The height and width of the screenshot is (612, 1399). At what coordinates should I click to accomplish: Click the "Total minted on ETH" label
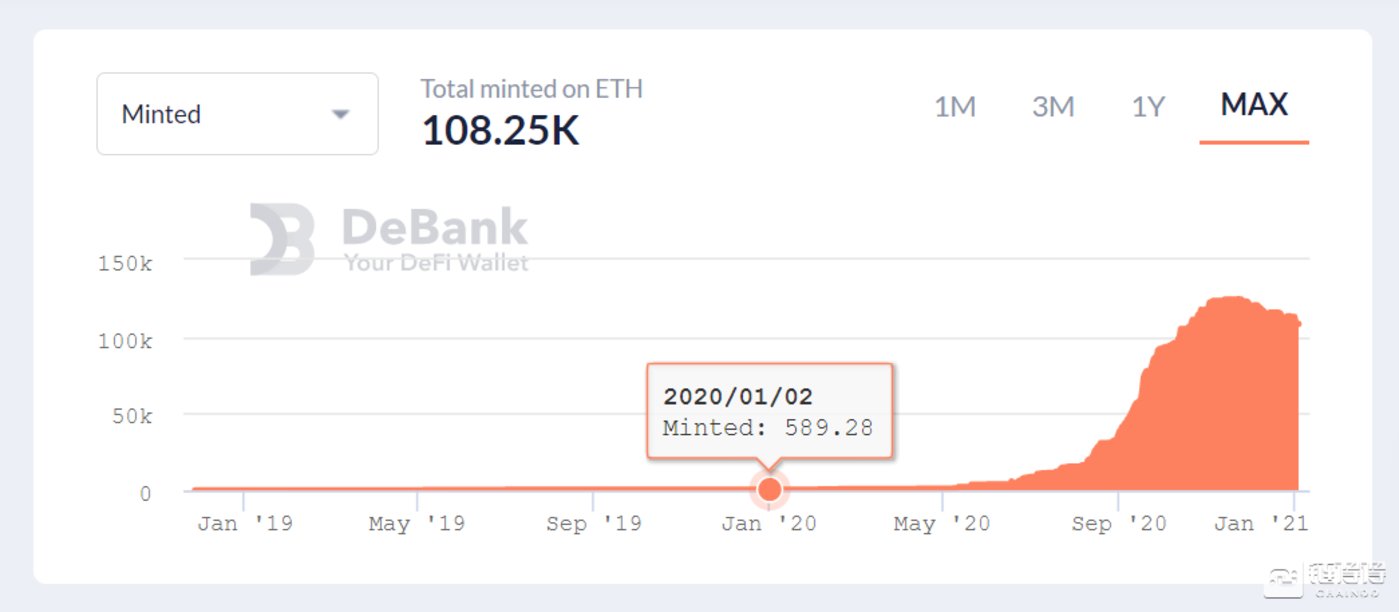click(531, 89)
